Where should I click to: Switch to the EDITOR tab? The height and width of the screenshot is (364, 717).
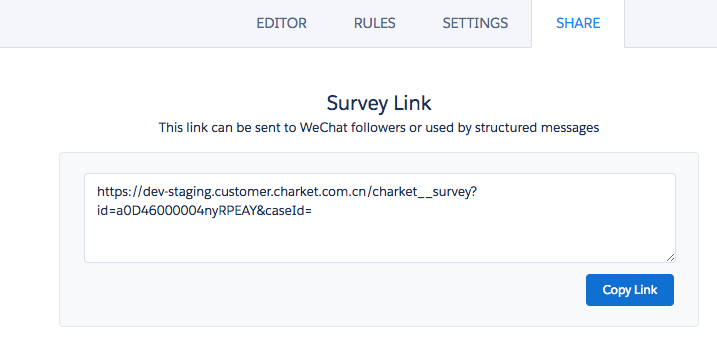click(x=281, y=23)
